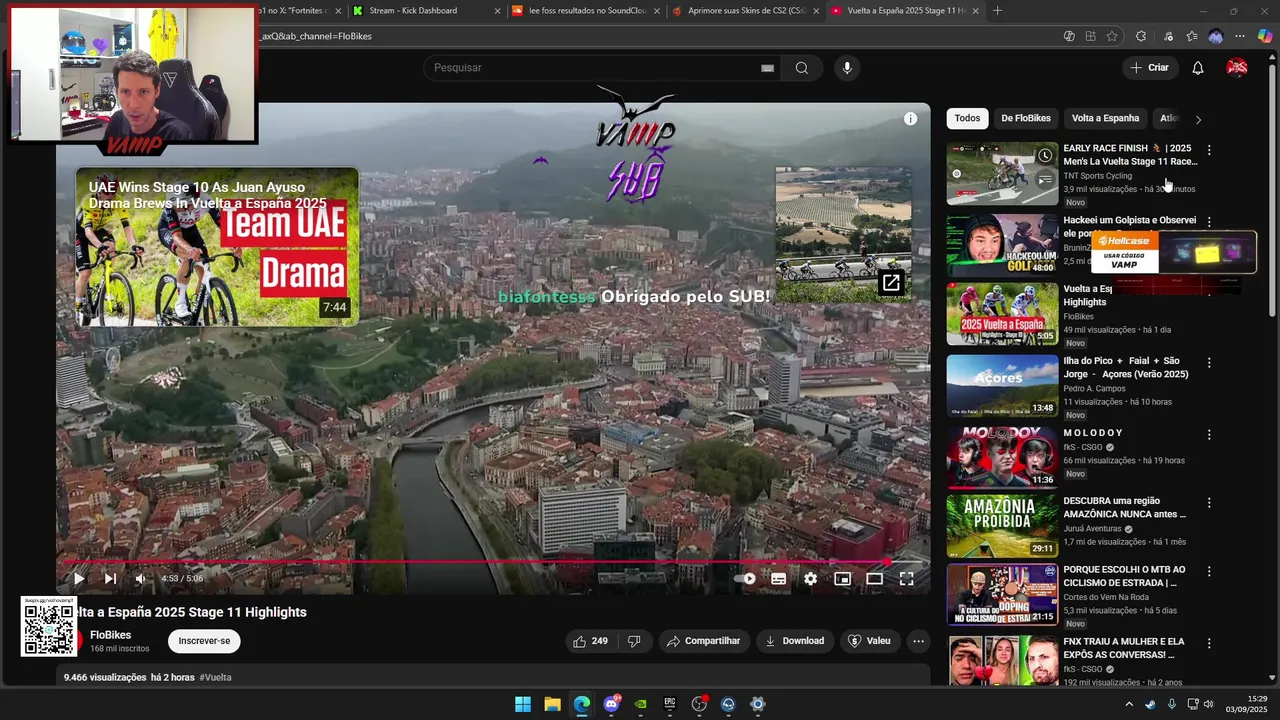Open the Steam tray icon
The width and height of the screenshot is (1280, 720).
[x=1150, y=704]
